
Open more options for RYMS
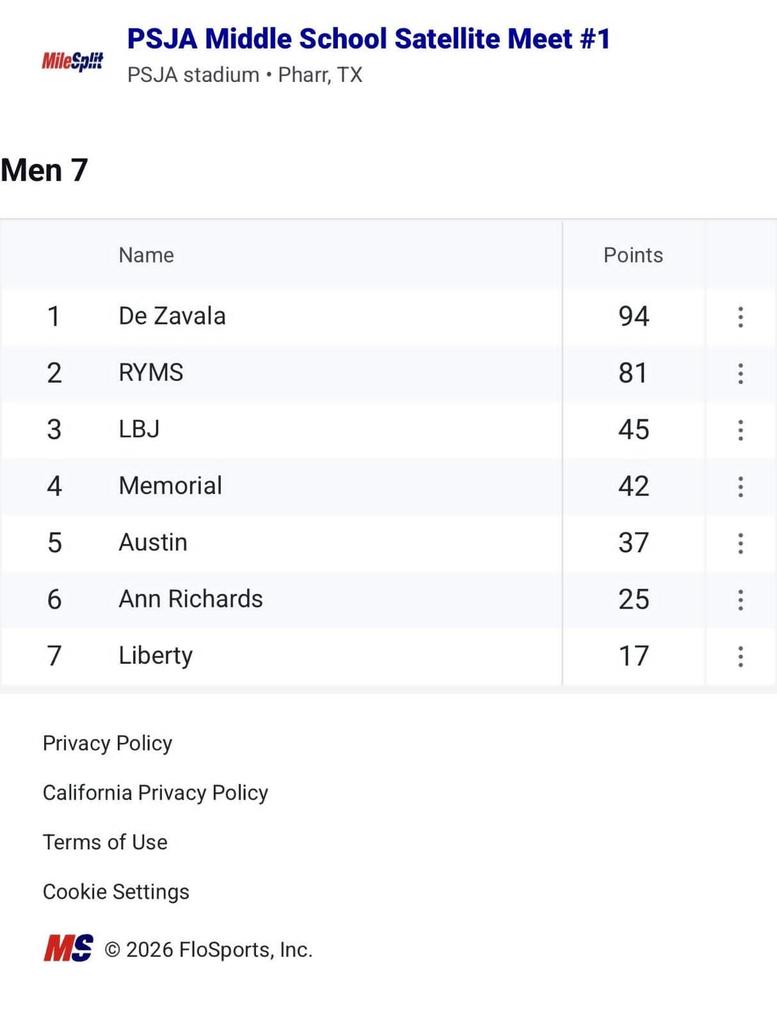[x=740, y=374]
